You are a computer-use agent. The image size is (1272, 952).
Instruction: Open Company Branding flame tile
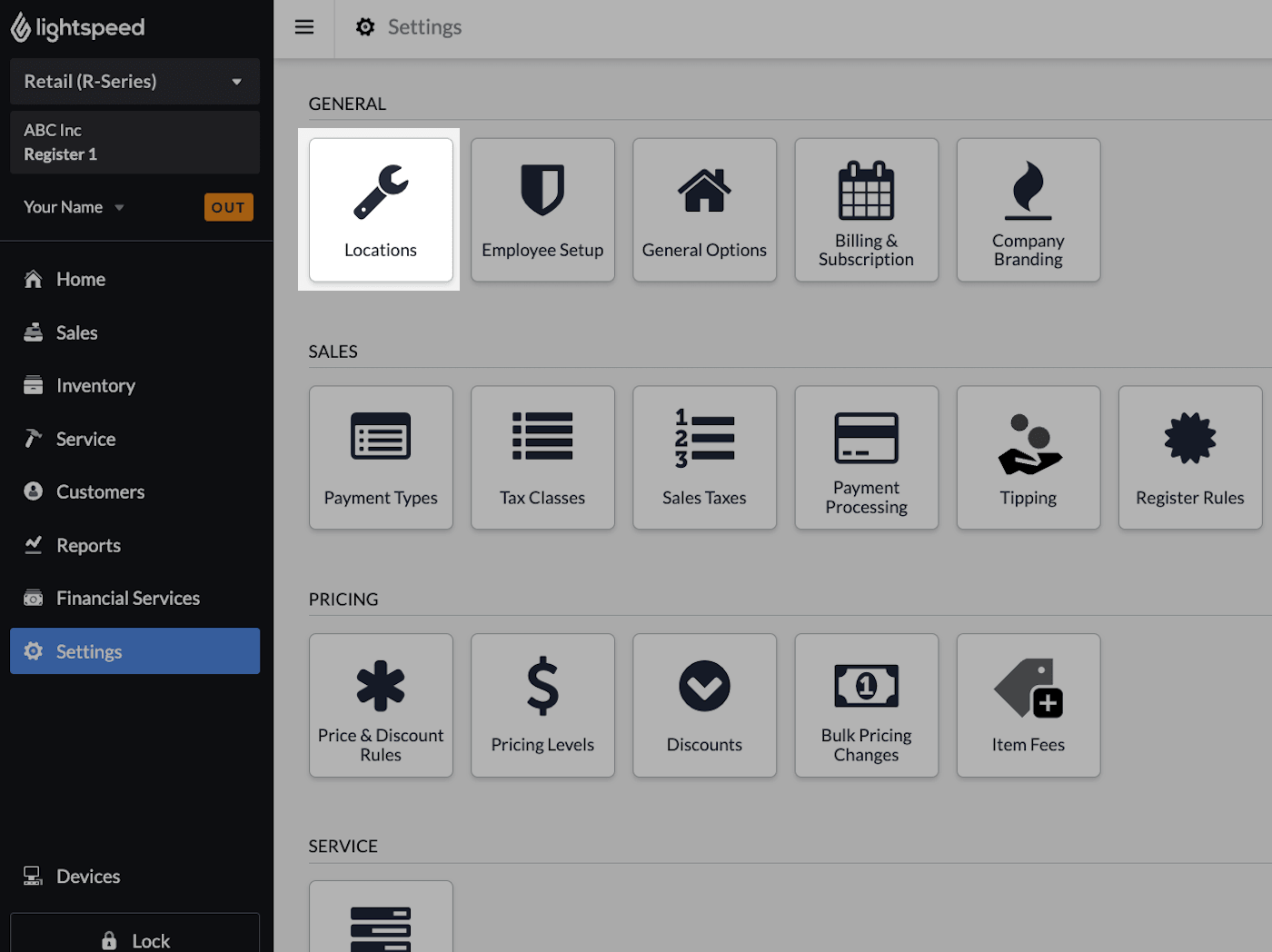pos(1028,210)
